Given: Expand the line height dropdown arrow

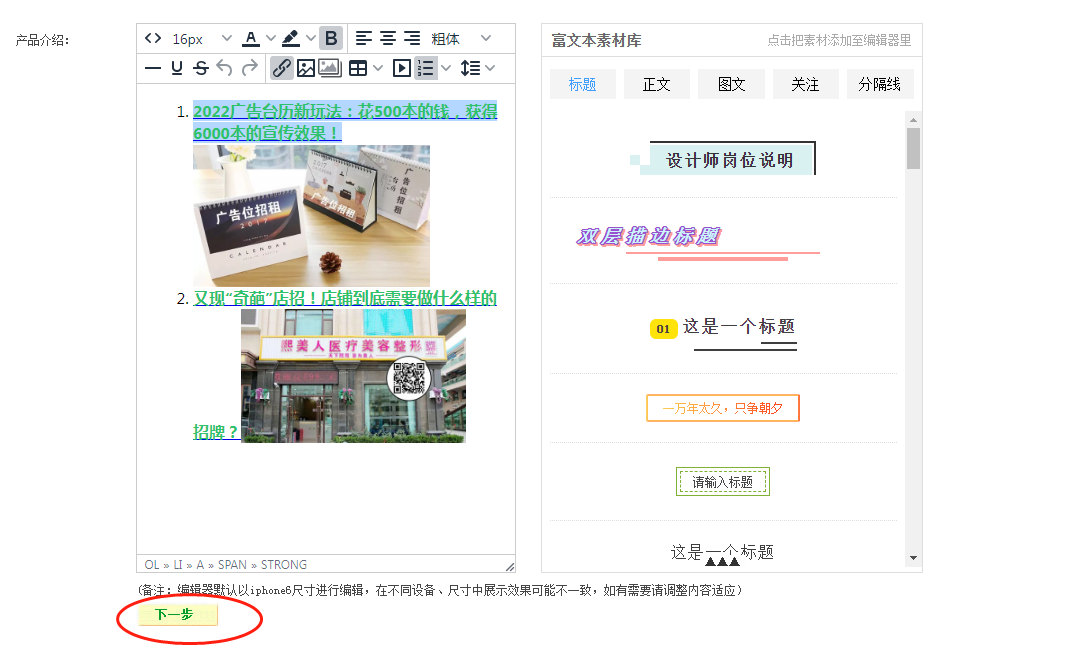Looking at the screenshot, I should point(490,68).
